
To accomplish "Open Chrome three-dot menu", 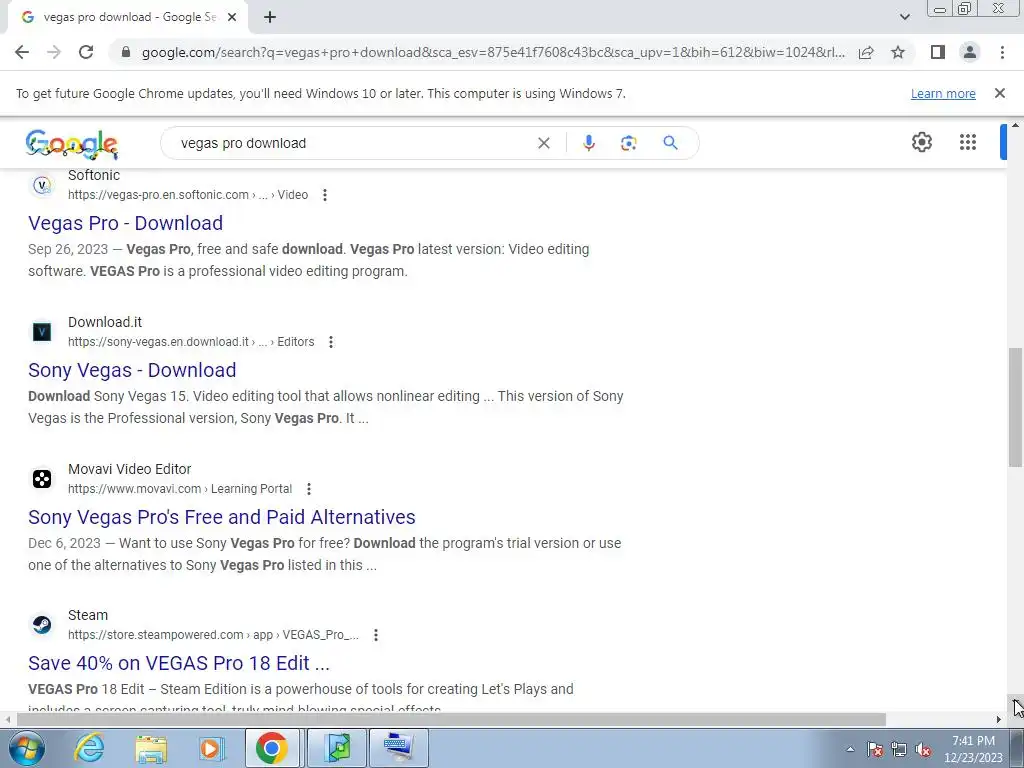I will tap(1002, 52).
